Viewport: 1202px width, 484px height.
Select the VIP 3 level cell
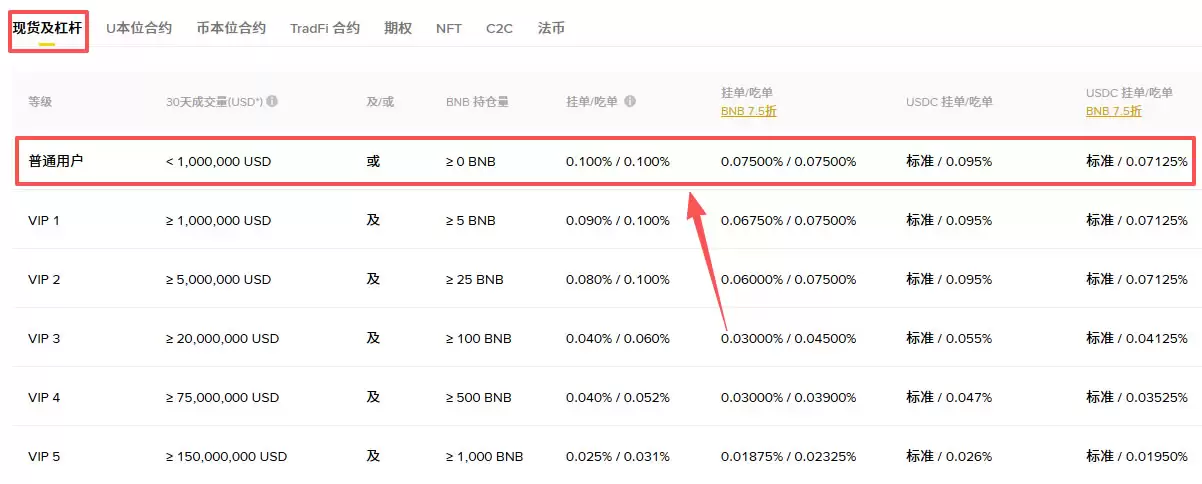pyautogui.click(x=44, y=338)
